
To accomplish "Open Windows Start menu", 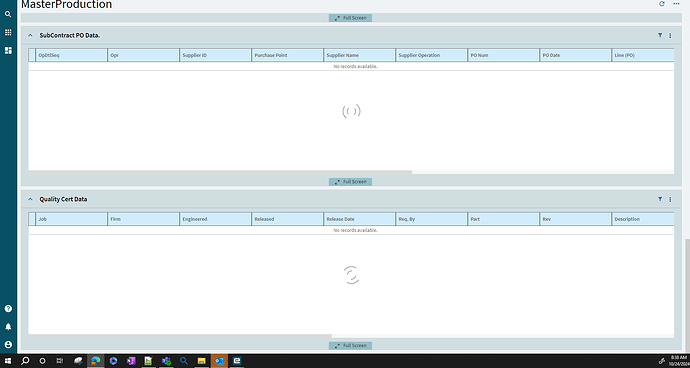I will click(8, 361).
